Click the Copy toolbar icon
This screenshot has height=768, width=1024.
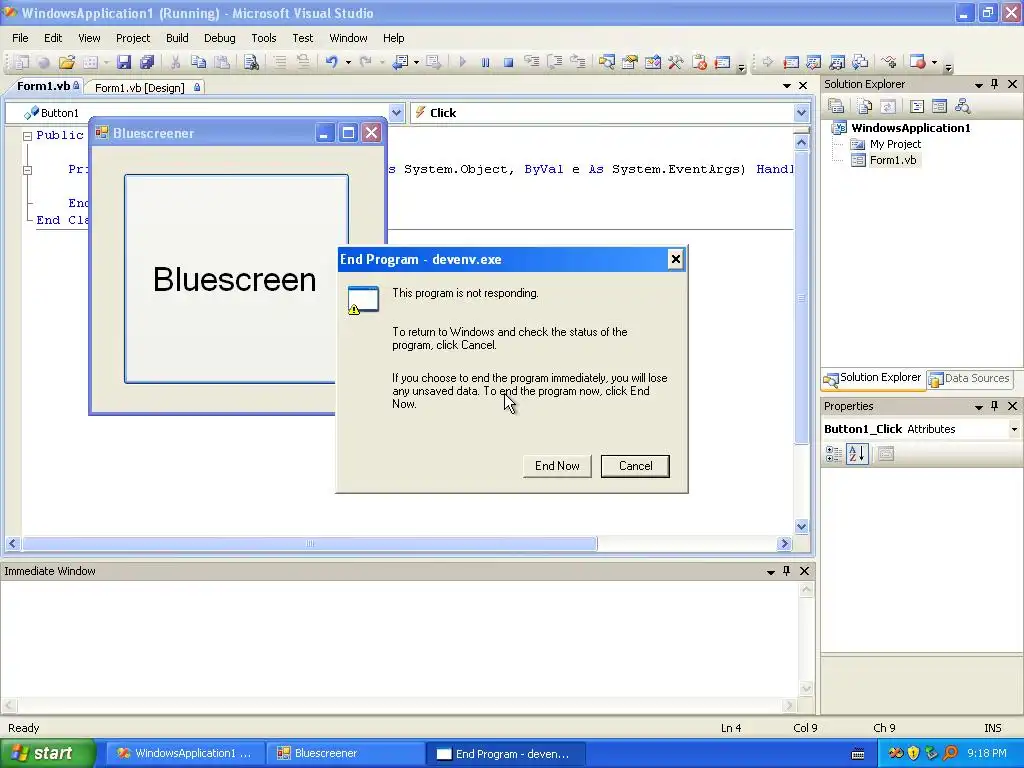(199, 62)
